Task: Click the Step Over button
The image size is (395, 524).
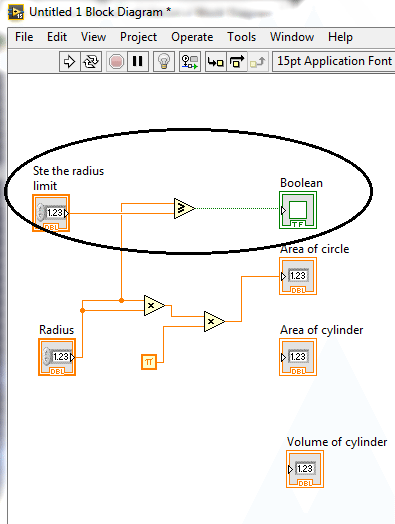Action: click(x=237, y=61)
